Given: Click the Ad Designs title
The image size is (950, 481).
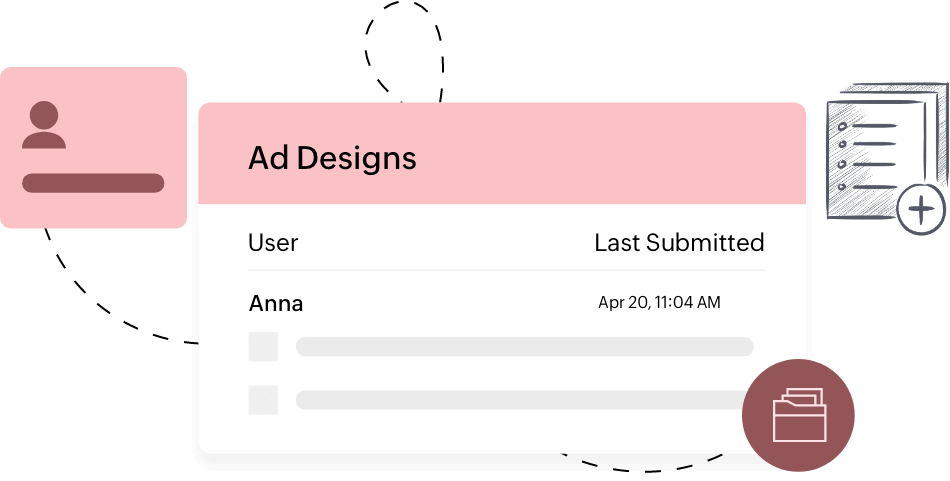Looking at the screenshot, I should point(332,157).
